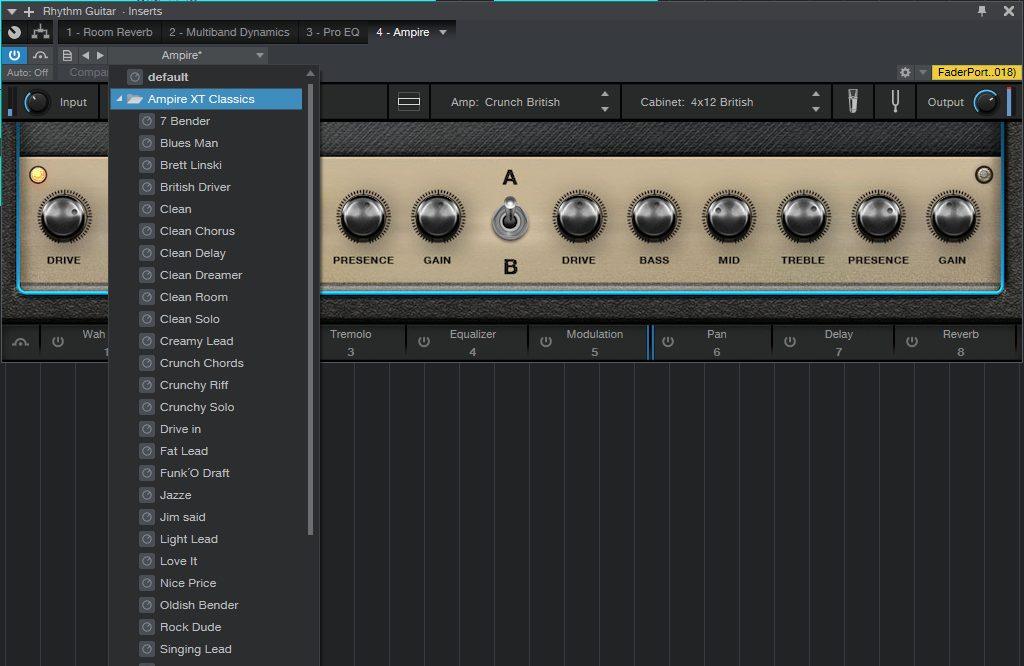Open the plugin routing icon
1024x666 pixels.
coord(40,31)
